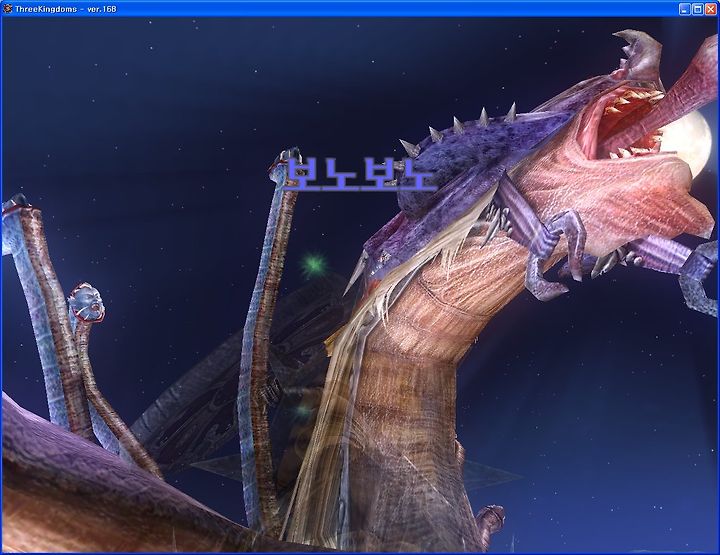Maximize the ThreeKingdoms window
This screenshot has height=555, width=720.
[x=698, y=9]
